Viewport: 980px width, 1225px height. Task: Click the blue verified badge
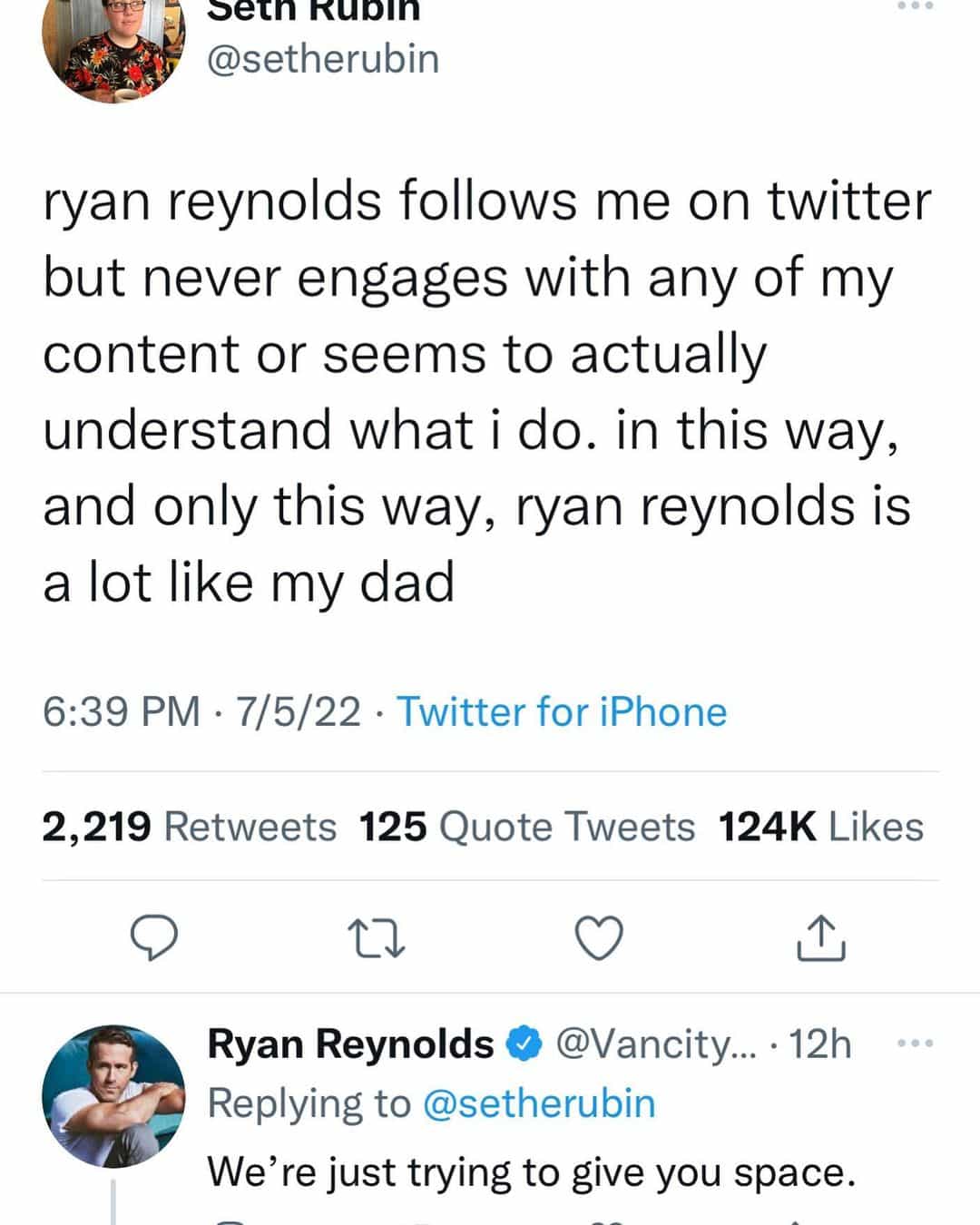click(524, 1044)
